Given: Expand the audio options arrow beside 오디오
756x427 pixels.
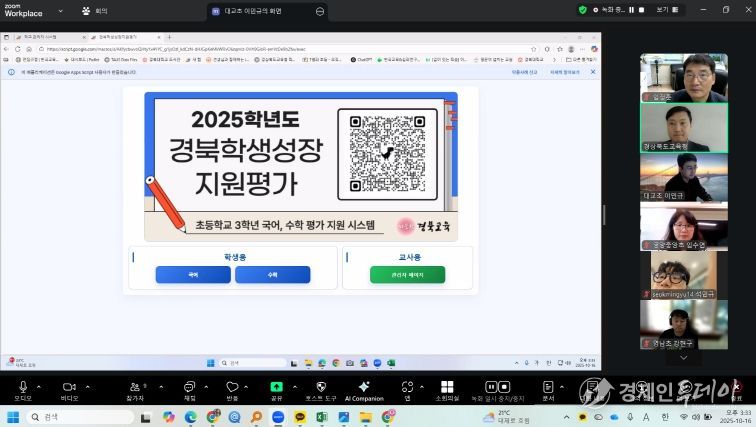Looking at the screenshot, I should [x=41, y=384].
